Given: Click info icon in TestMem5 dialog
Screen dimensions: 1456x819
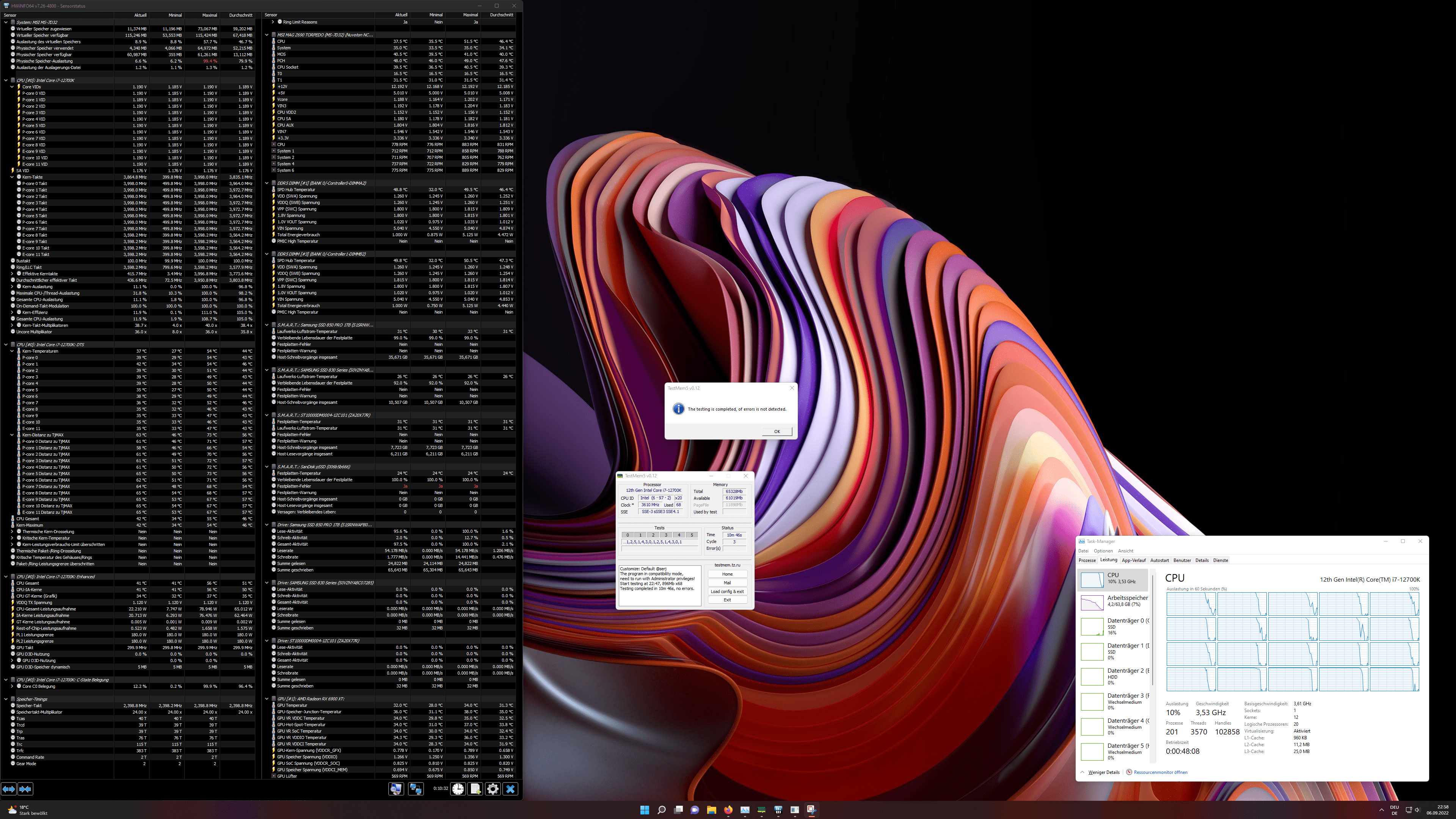Looking at the screenshot, I should click(x=678, y=409).
